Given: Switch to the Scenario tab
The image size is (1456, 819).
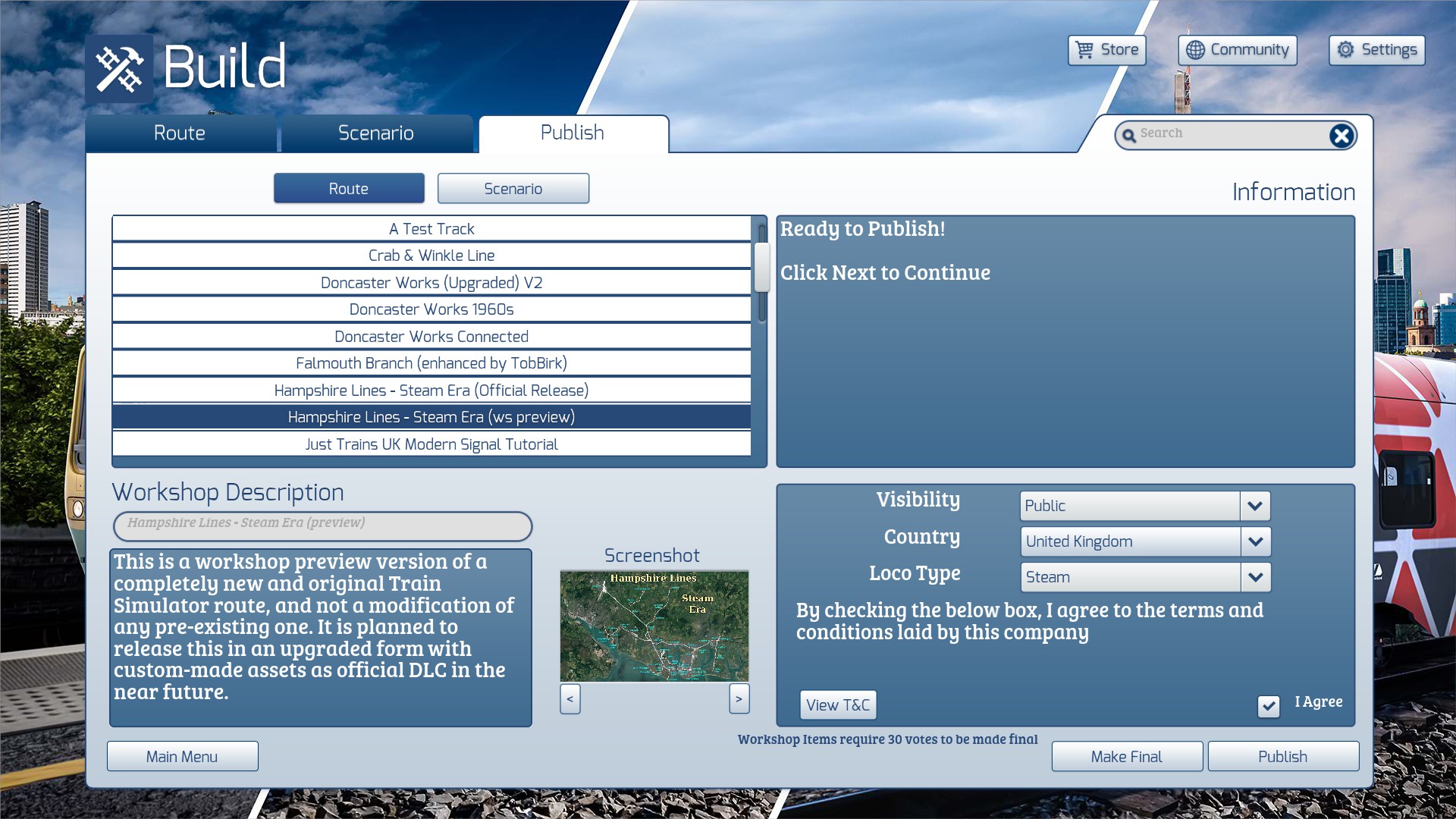Looking at the screenshot, I should click(x=376, y=133).
